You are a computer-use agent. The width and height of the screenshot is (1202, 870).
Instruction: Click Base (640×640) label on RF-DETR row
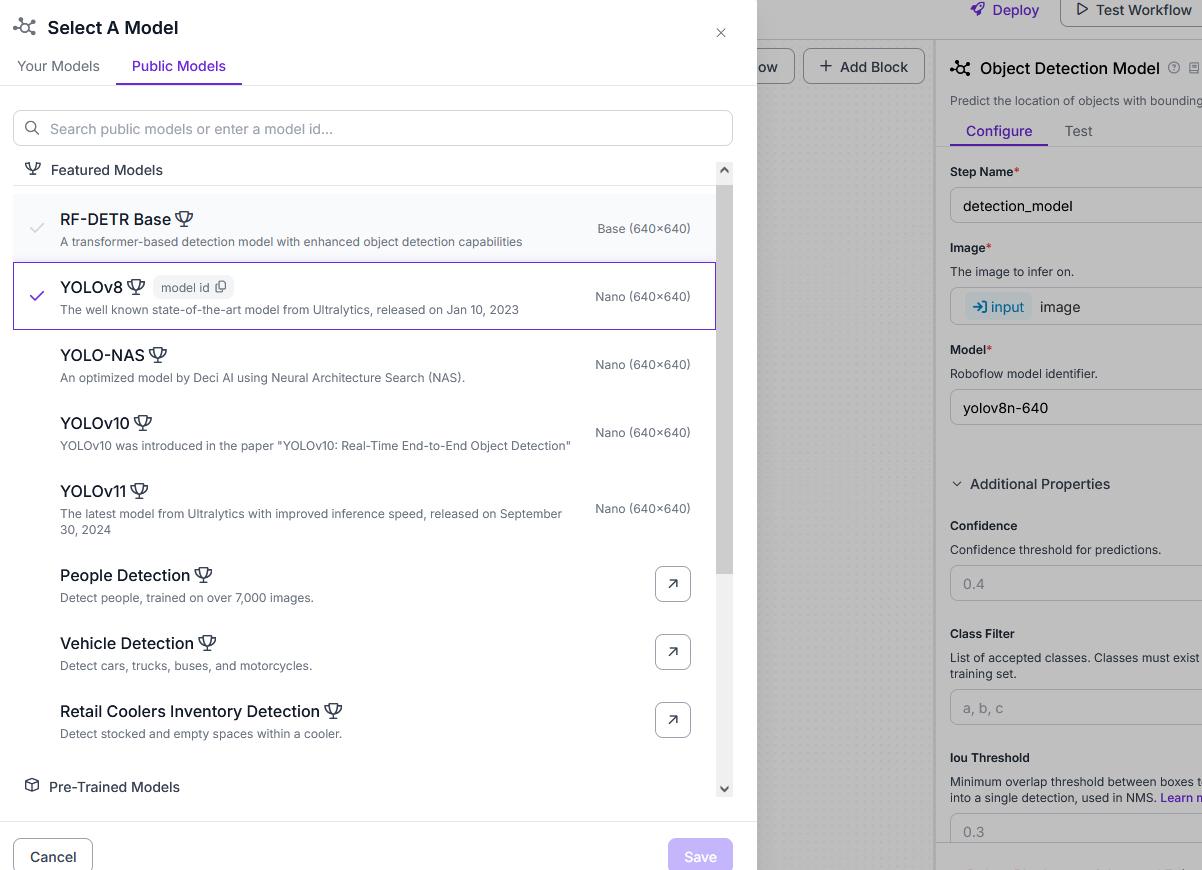pos(644,228)
